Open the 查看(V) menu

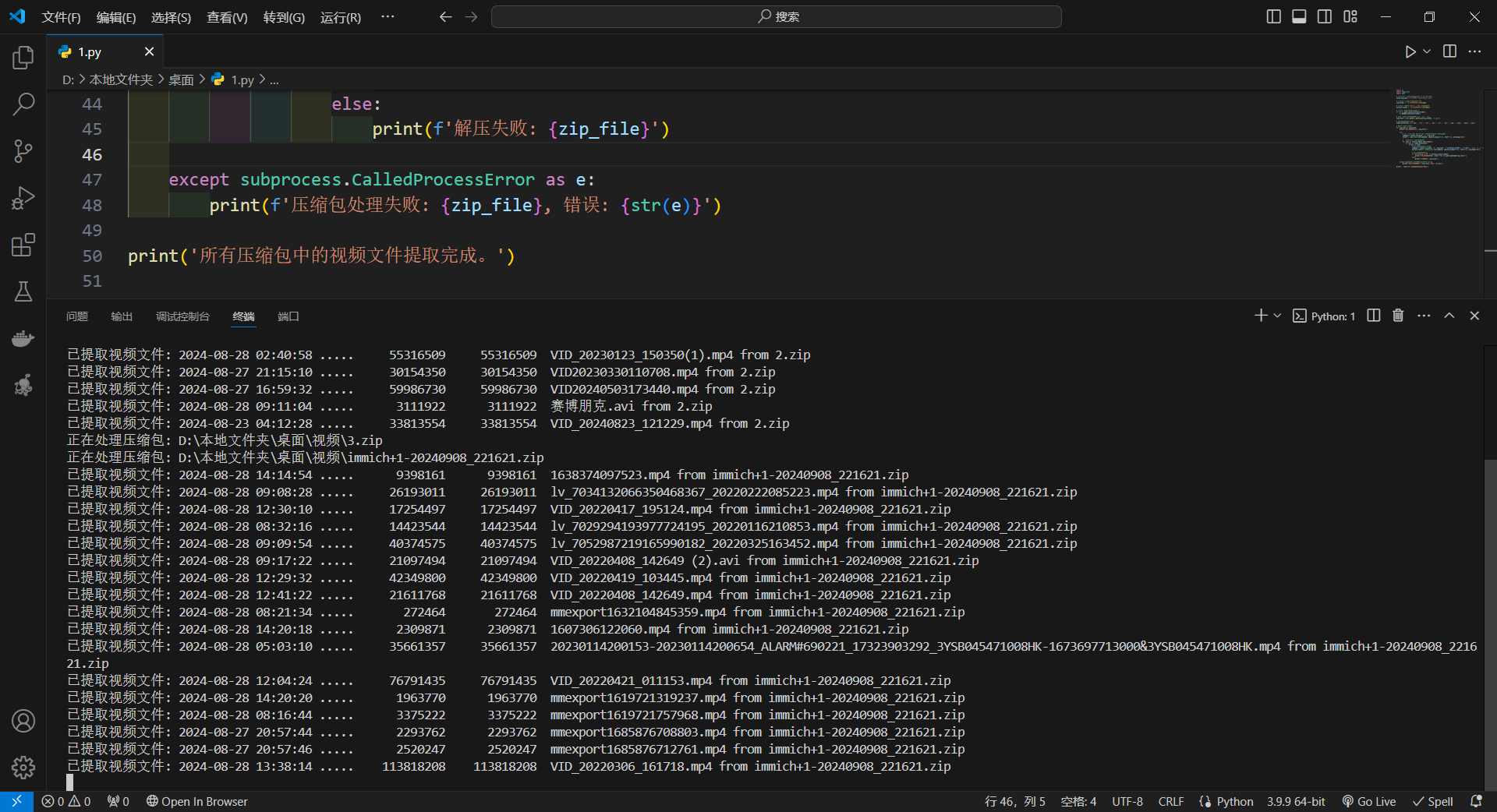tap(227, 17)
